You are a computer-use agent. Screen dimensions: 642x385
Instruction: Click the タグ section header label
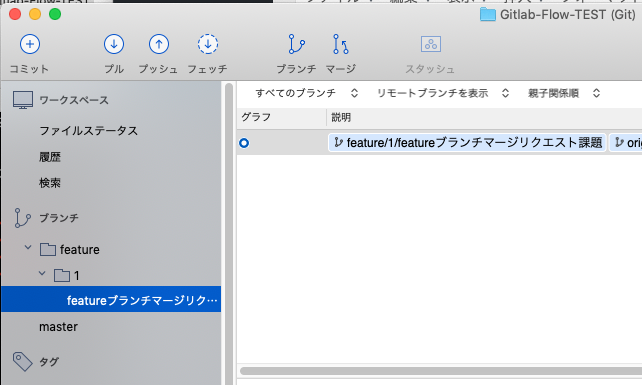(x=49, y=362)
